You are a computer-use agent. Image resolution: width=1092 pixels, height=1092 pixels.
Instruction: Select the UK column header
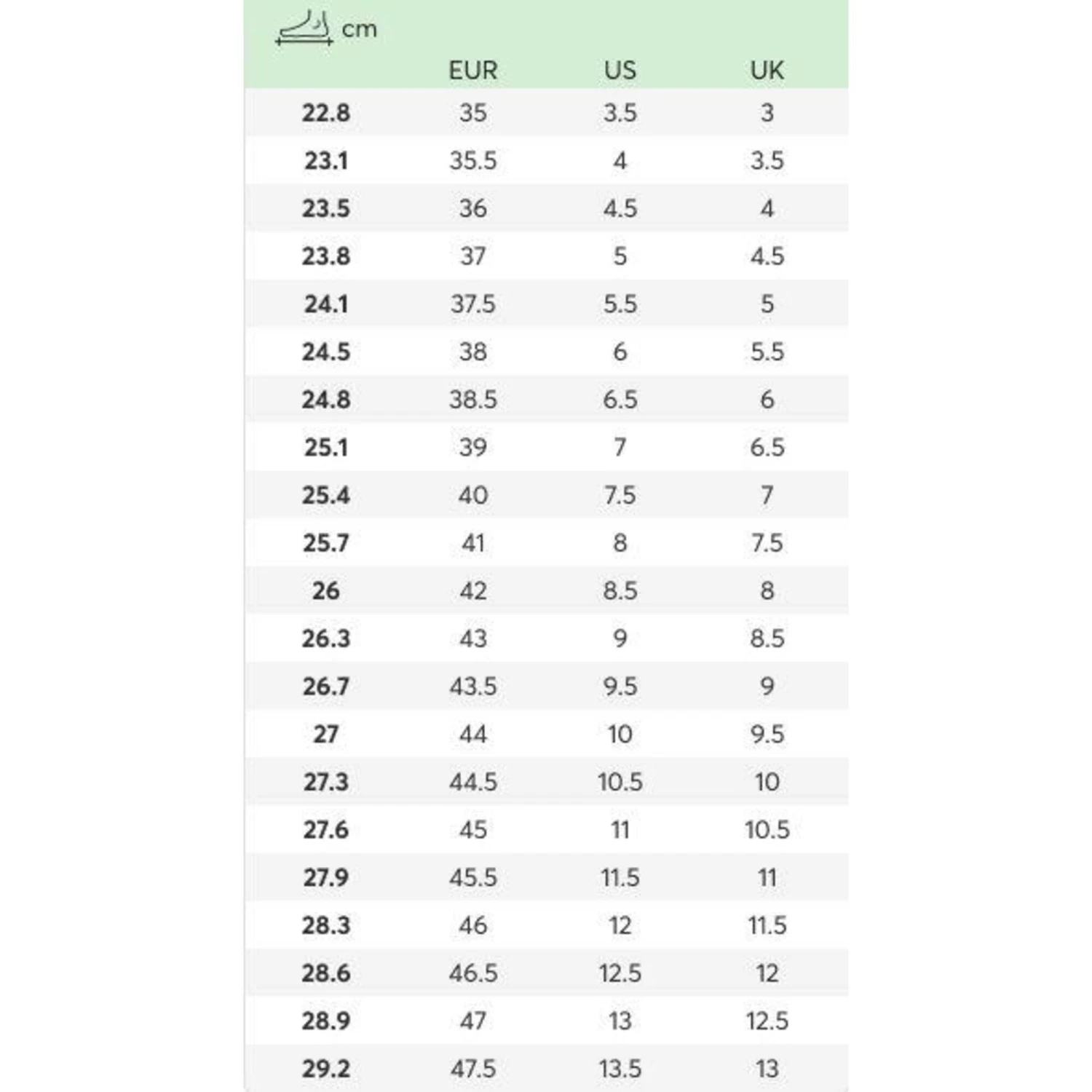coord(767,71)
